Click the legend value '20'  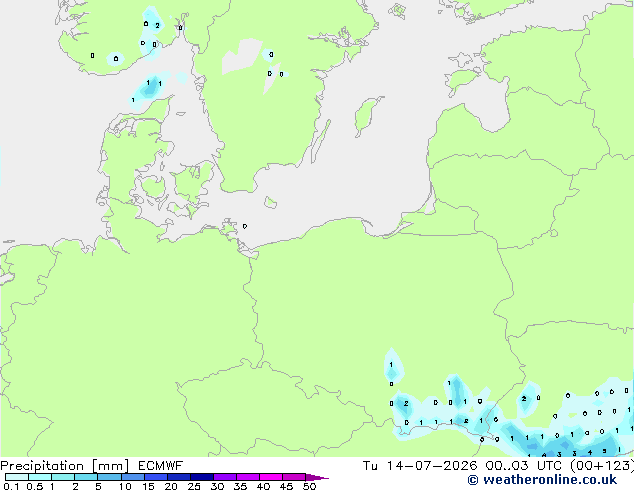tap(171, 486)
